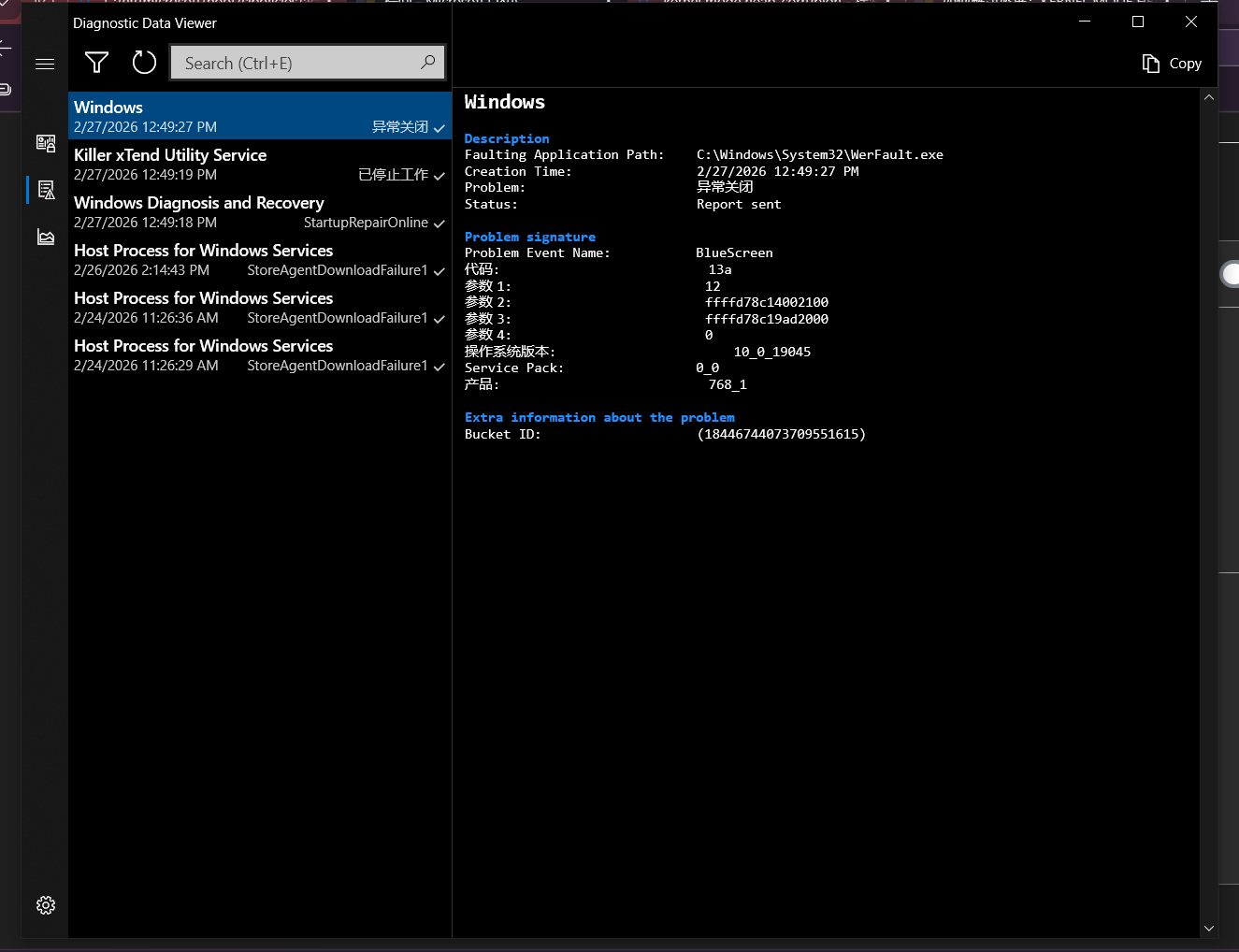
Task: Focus the Search (Ctrl+E) field
Action: pos(308,63)
